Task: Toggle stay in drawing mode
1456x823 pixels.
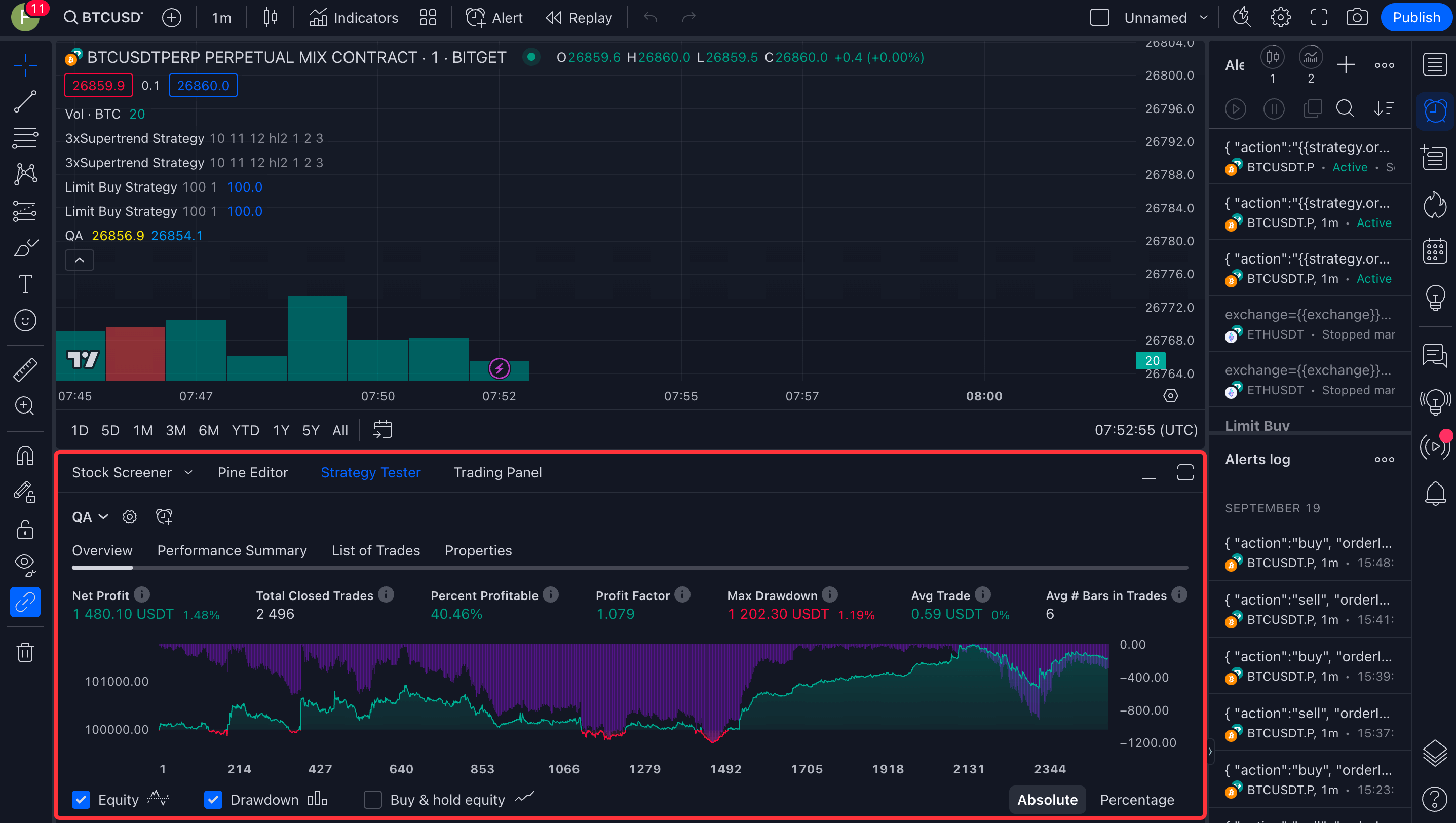Action: [x=25, y=492]
